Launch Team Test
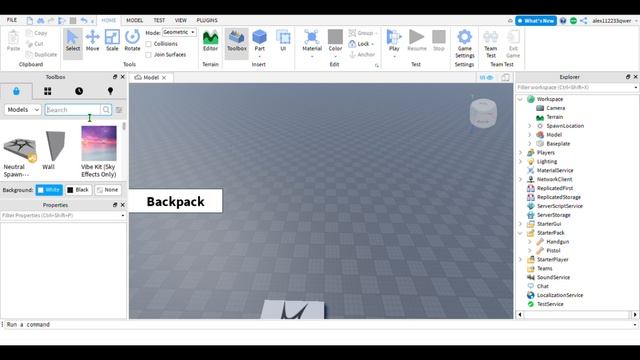 pos(491,44)
